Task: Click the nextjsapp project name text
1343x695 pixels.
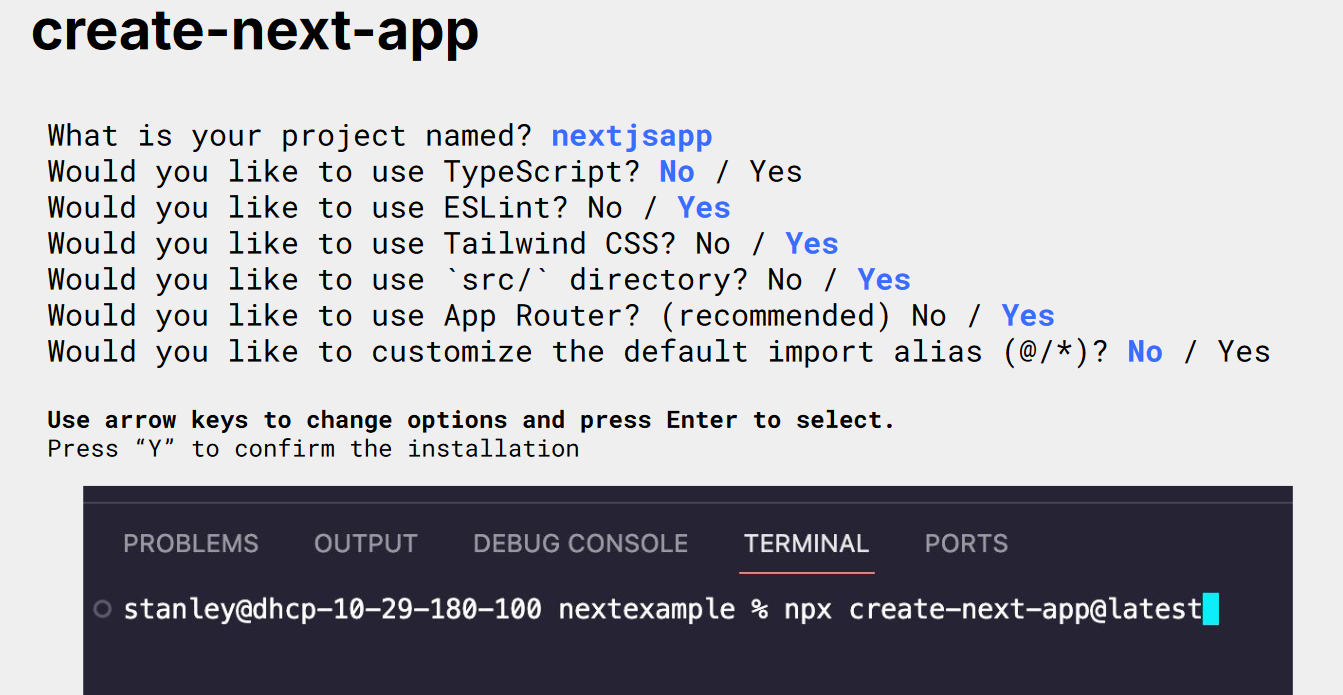Action: click(x=632, y=136)
